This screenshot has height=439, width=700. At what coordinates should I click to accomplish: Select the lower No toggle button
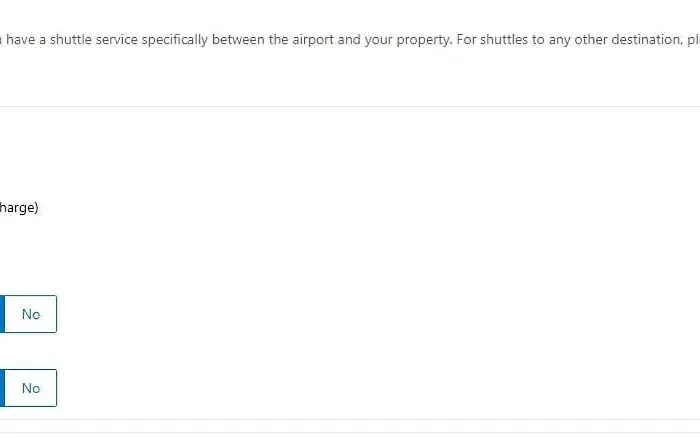(x=31, y=388)
